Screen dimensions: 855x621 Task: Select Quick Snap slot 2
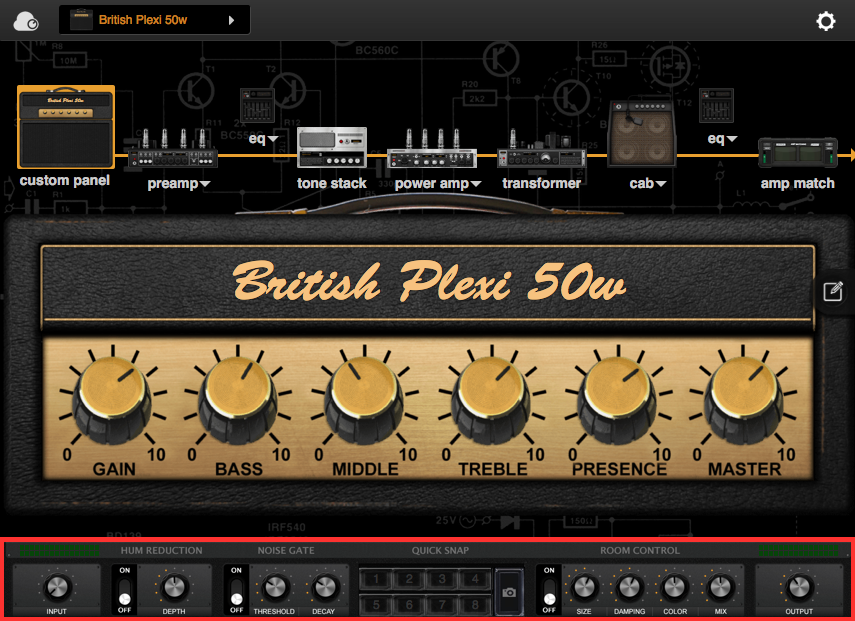click(409, 579)
